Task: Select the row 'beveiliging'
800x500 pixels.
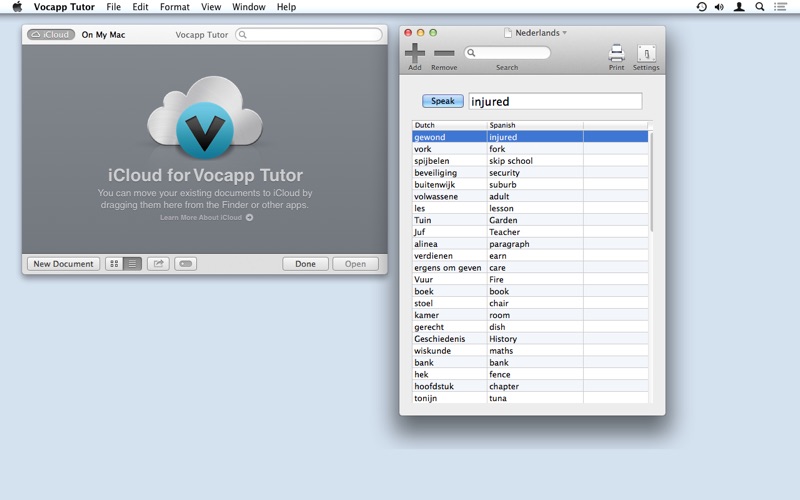Action: pyautogui.click(x=530, y=172)
